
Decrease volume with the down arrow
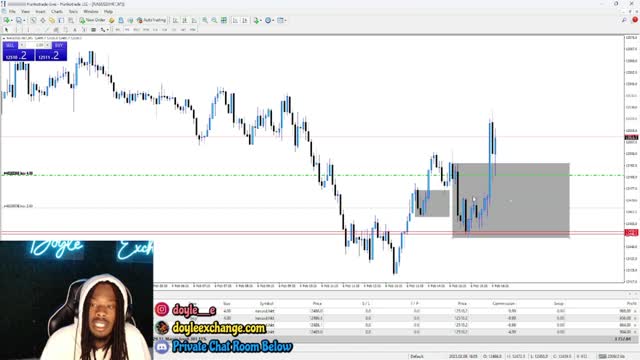22,45
